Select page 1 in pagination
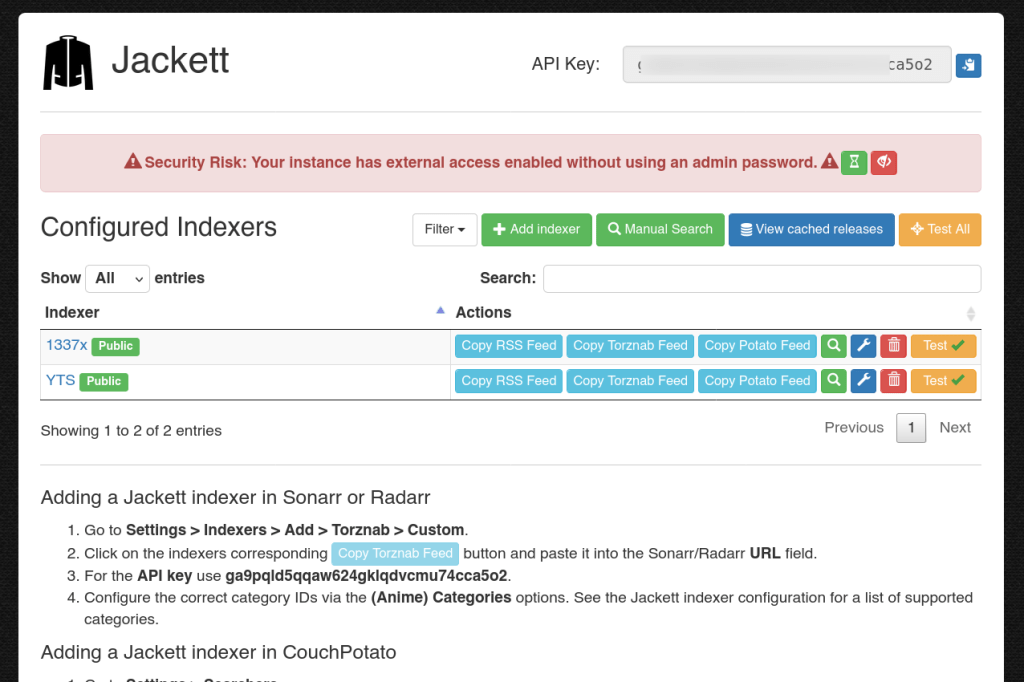Screen dimensions: 1024x682 coord(911,429)
